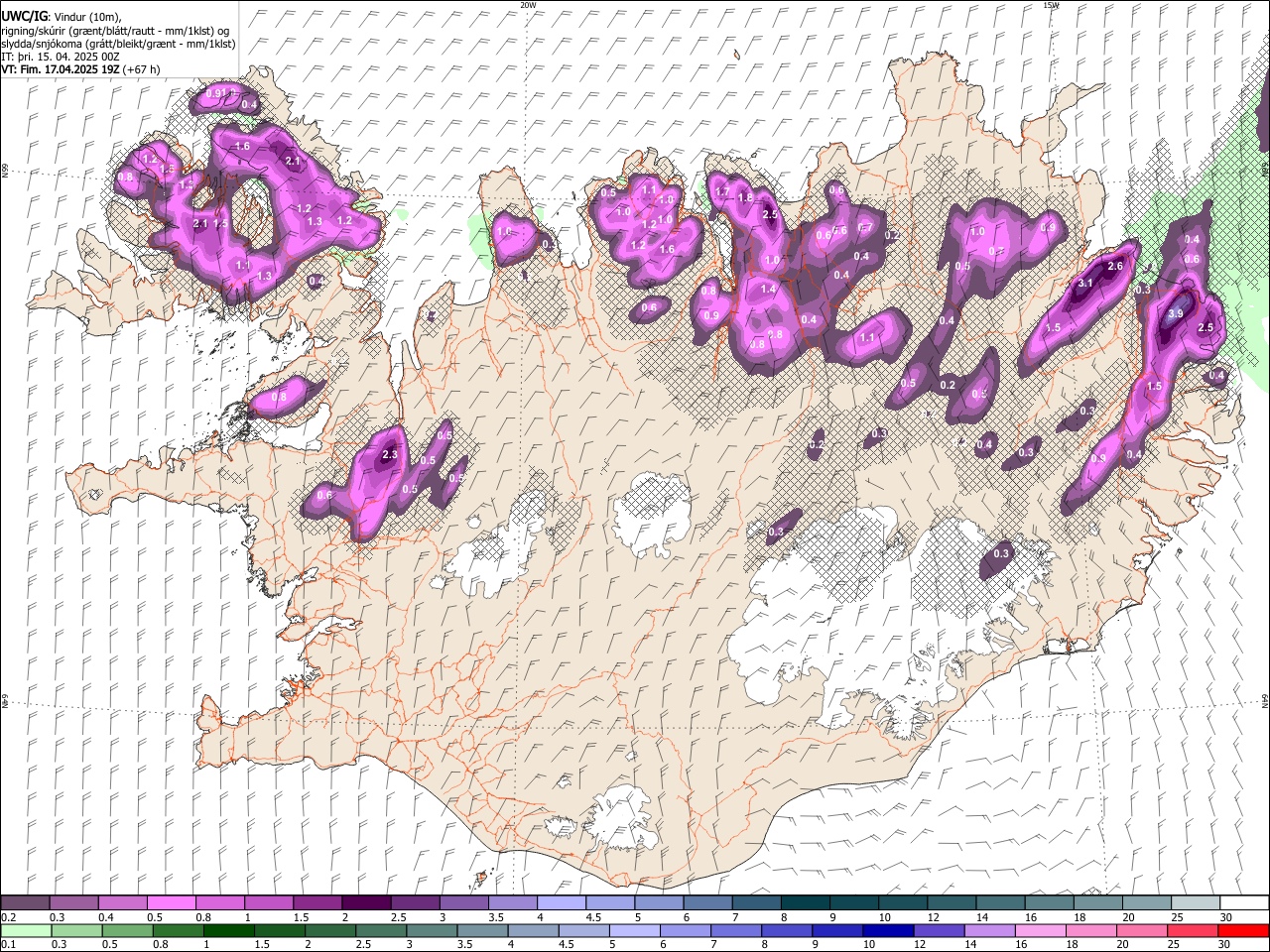1270x952 pixels.
Task: Click the "0.2" label on the snow scale
Action: coord(8,917)
